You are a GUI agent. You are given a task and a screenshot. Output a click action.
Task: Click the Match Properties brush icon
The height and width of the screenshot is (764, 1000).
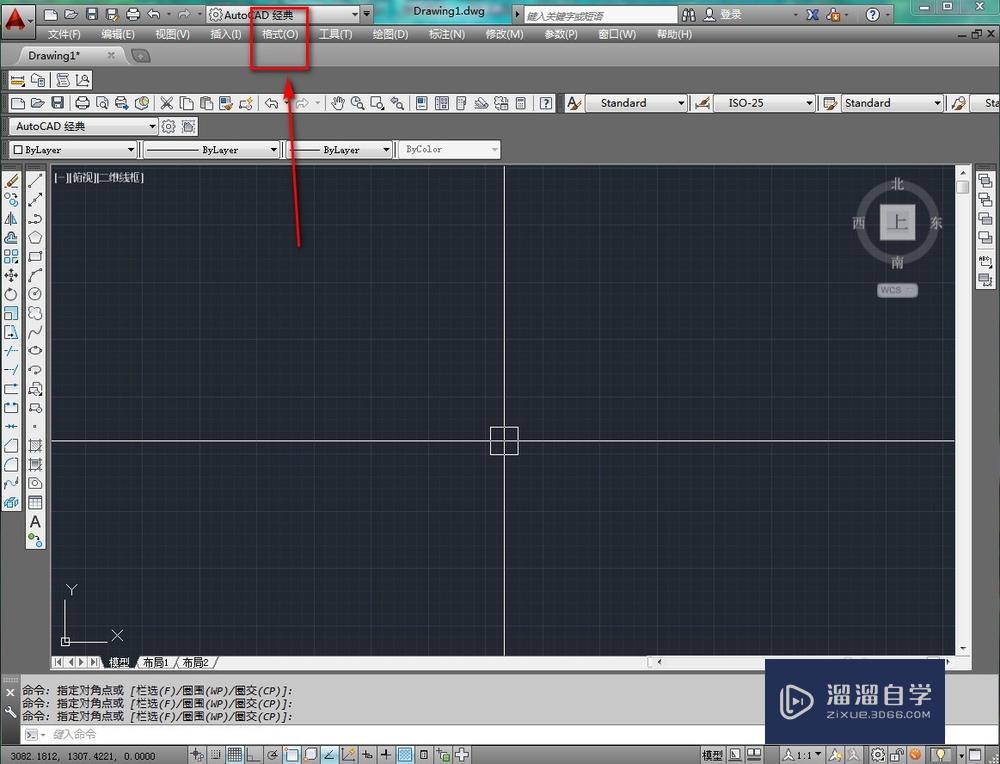tap(225, 103)
